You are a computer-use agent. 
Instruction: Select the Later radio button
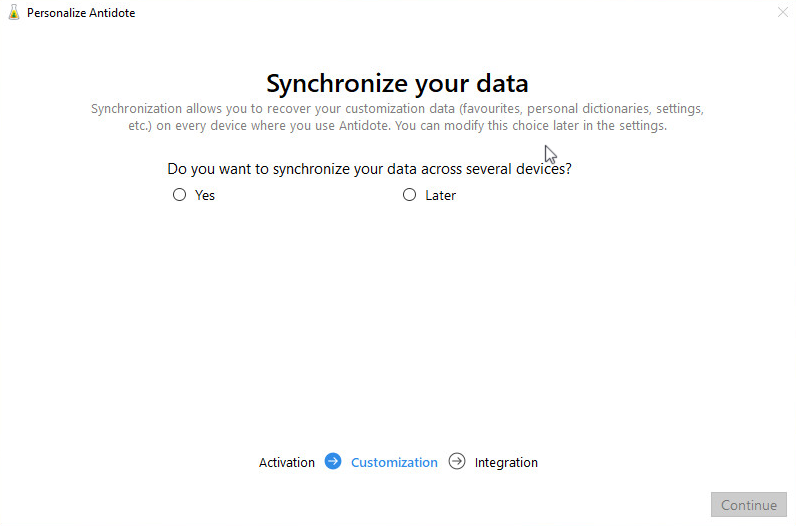[x=409, y=195]
